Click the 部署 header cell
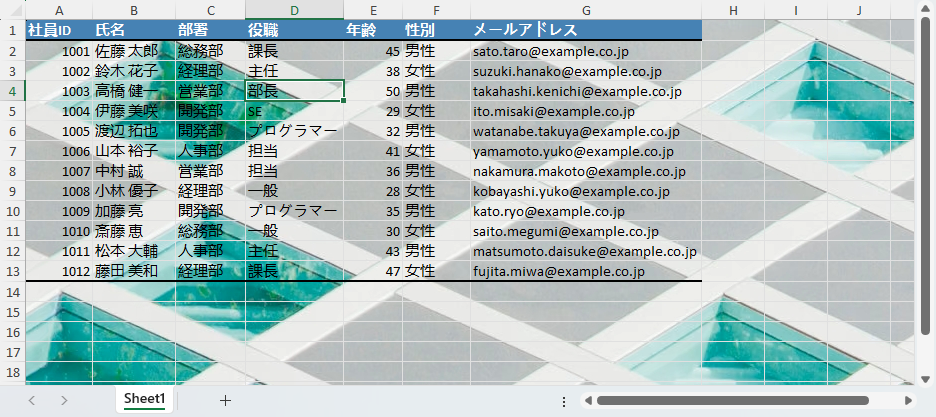 click(x=210, y=30)
